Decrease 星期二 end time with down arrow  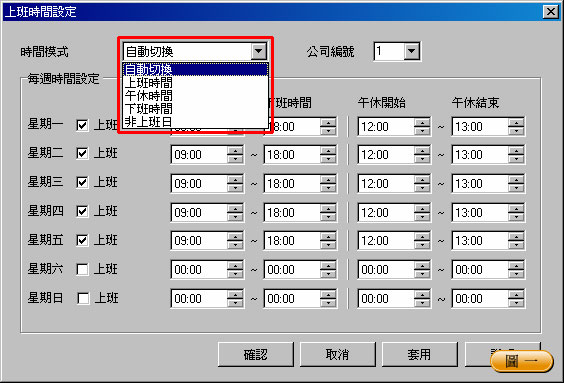[x=328, y=159]
